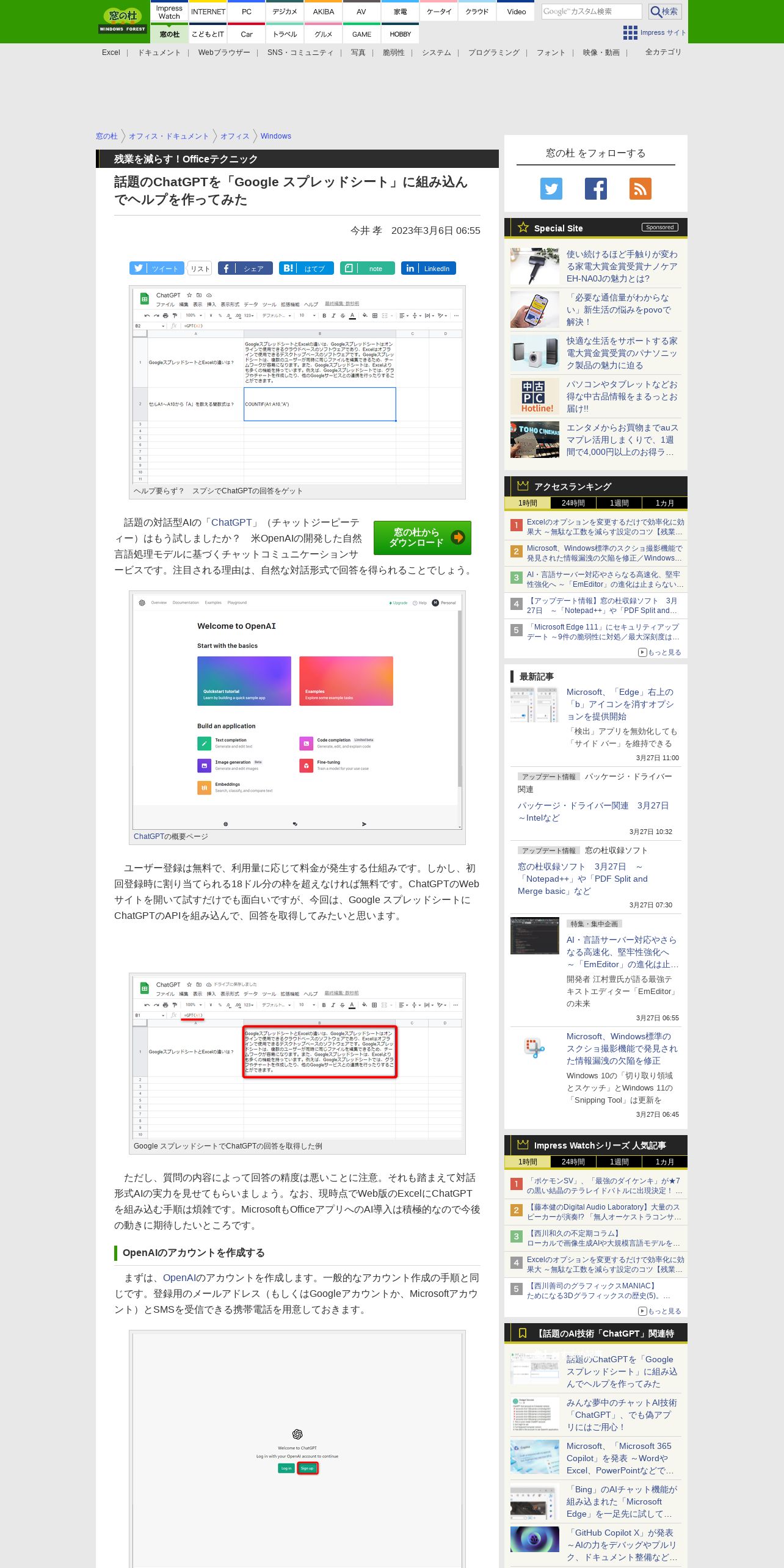
Task: Open Impress Watch tab in top nav
Action: pos(169,12)
